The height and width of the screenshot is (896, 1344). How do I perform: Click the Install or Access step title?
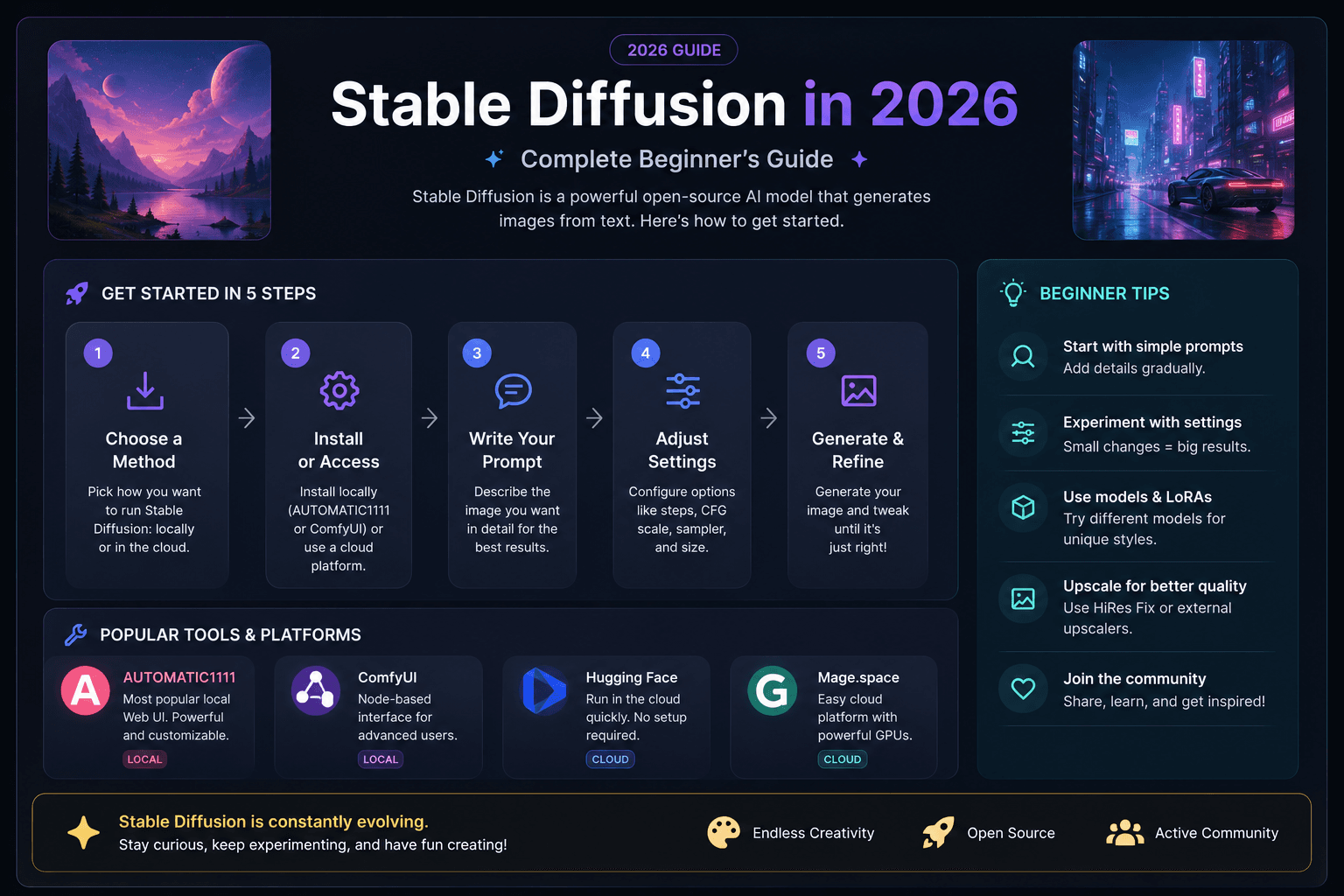coord(339,450)
